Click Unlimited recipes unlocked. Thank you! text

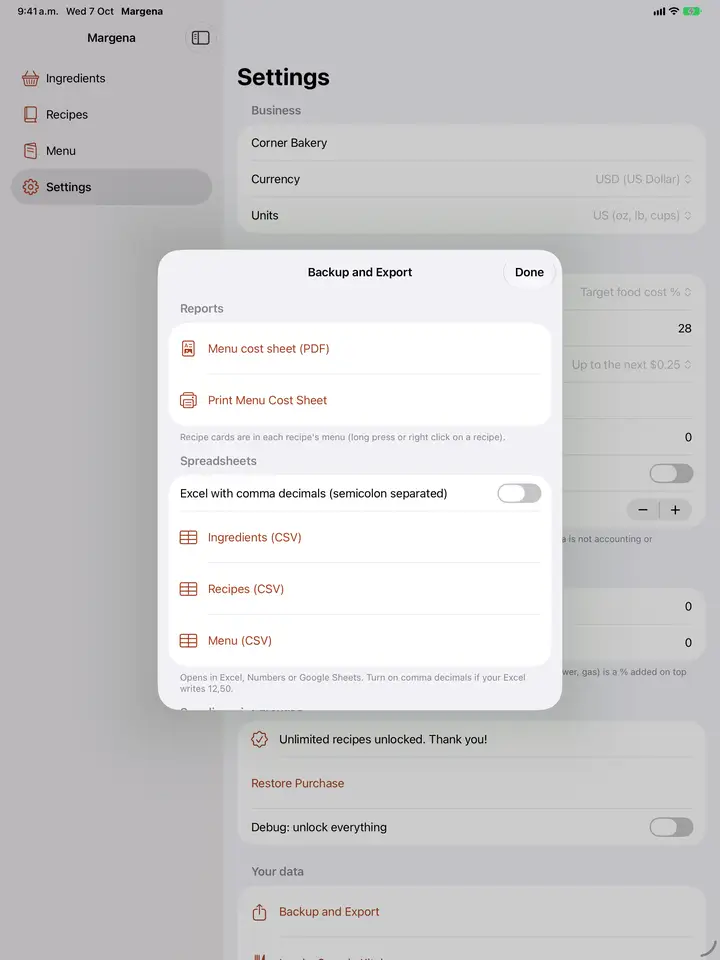pos(383,740)
